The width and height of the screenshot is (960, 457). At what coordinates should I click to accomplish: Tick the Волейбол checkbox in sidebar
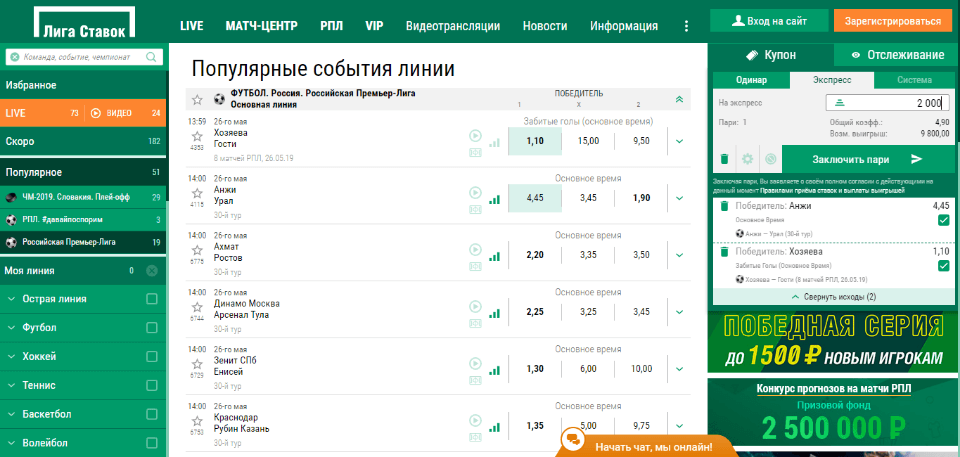pyautogui.click(x=152, y=443)
